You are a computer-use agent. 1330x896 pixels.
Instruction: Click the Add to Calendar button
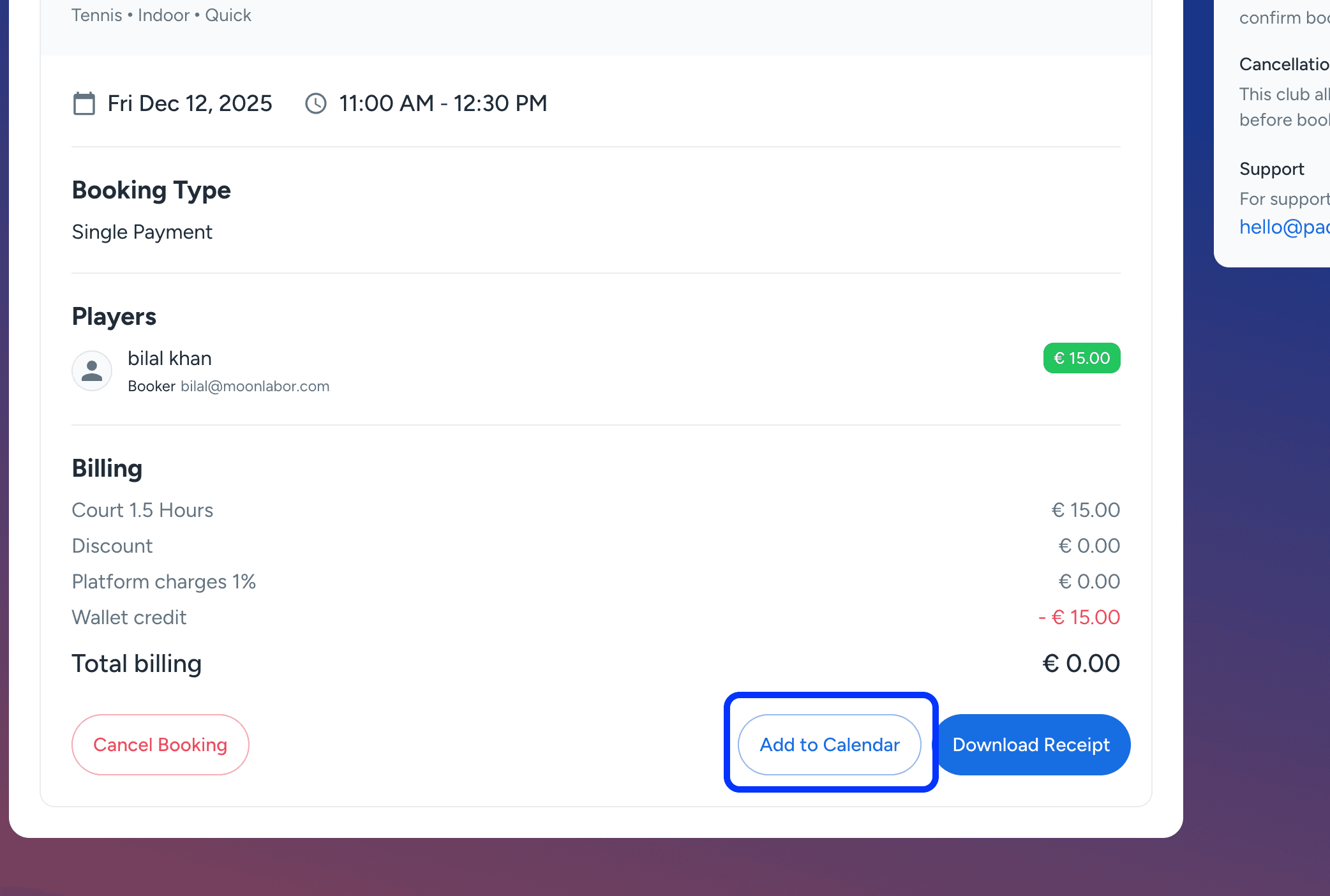pyautogui.click(x=830, y=745)
